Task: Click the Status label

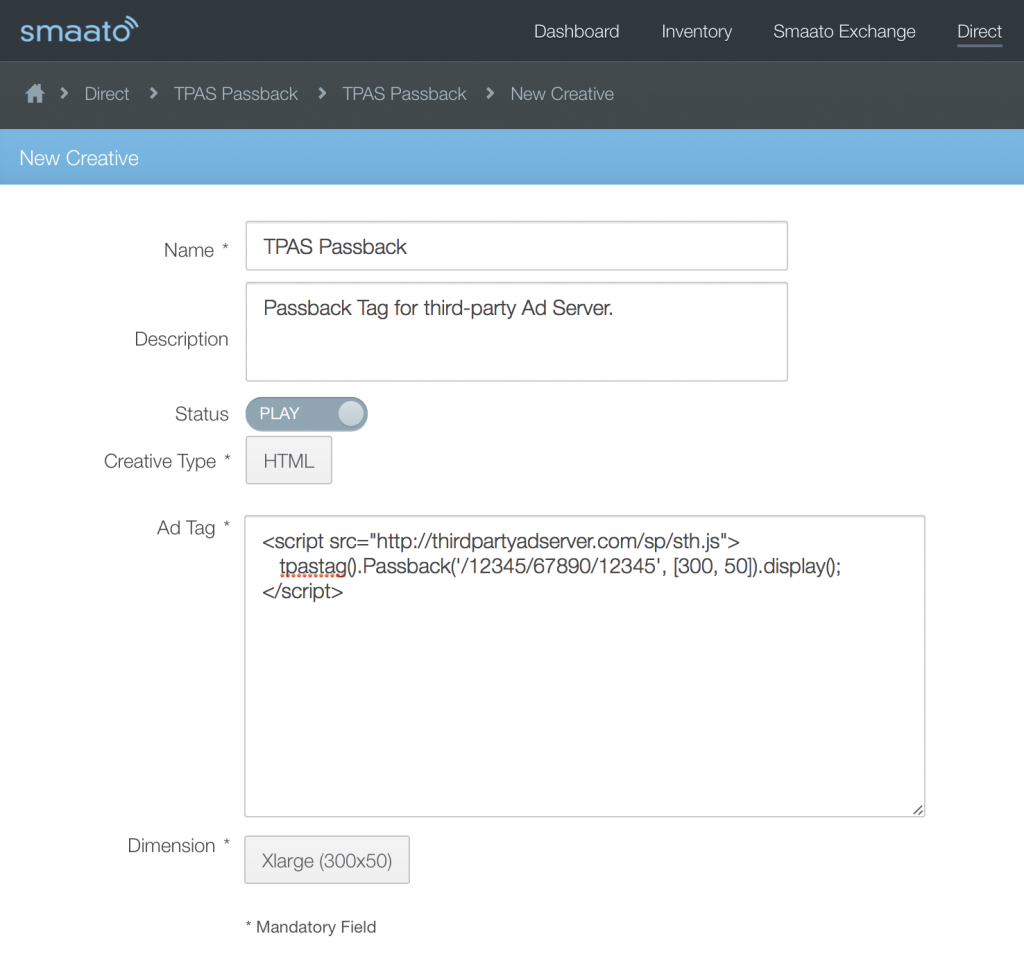Action: coord(202,414)
